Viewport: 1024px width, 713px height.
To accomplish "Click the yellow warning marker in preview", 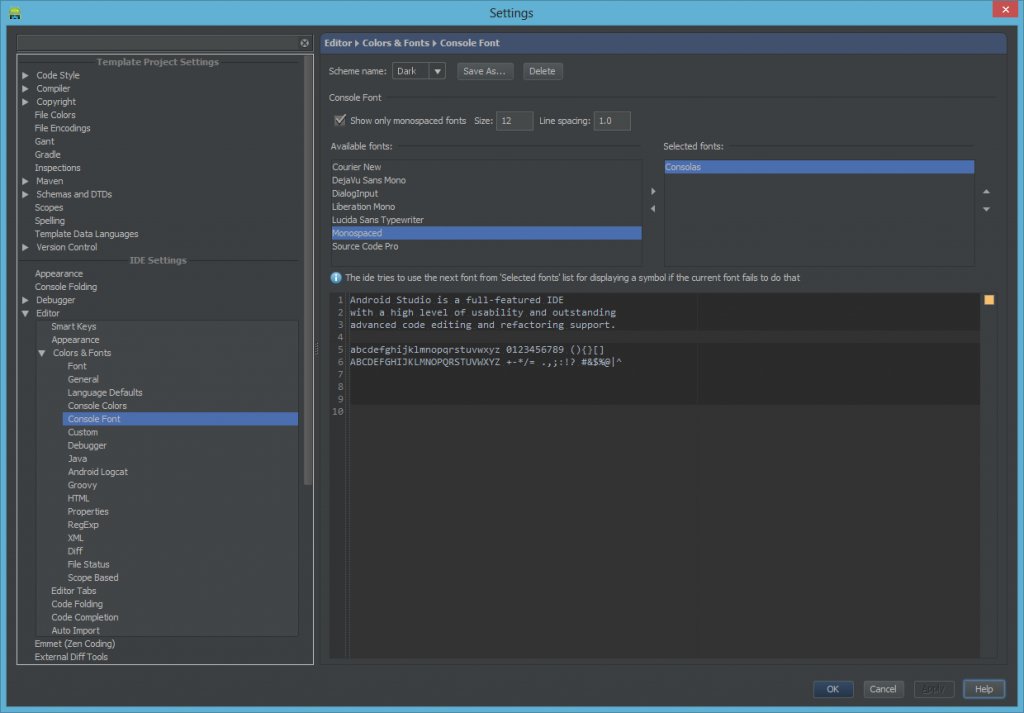I will point(989,300).
